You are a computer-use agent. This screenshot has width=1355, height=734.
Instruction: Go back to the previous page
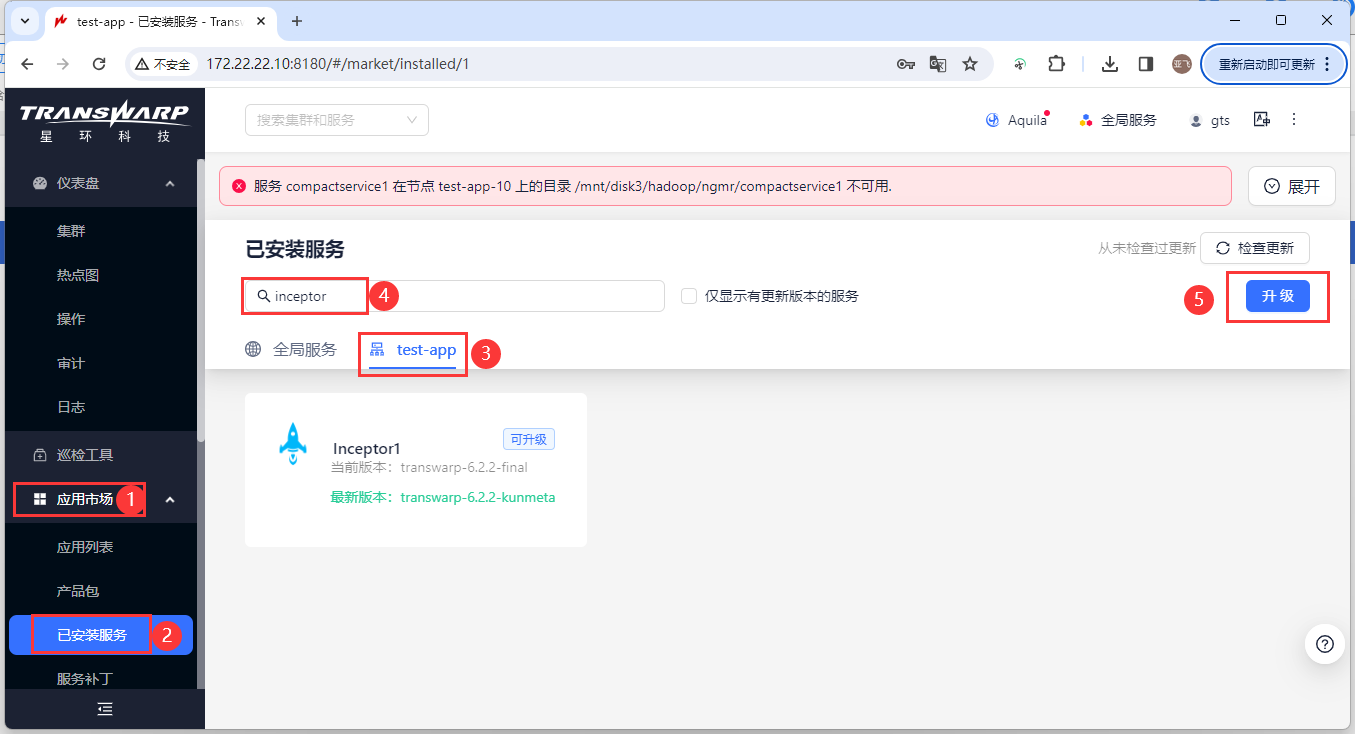coord(27,64)
